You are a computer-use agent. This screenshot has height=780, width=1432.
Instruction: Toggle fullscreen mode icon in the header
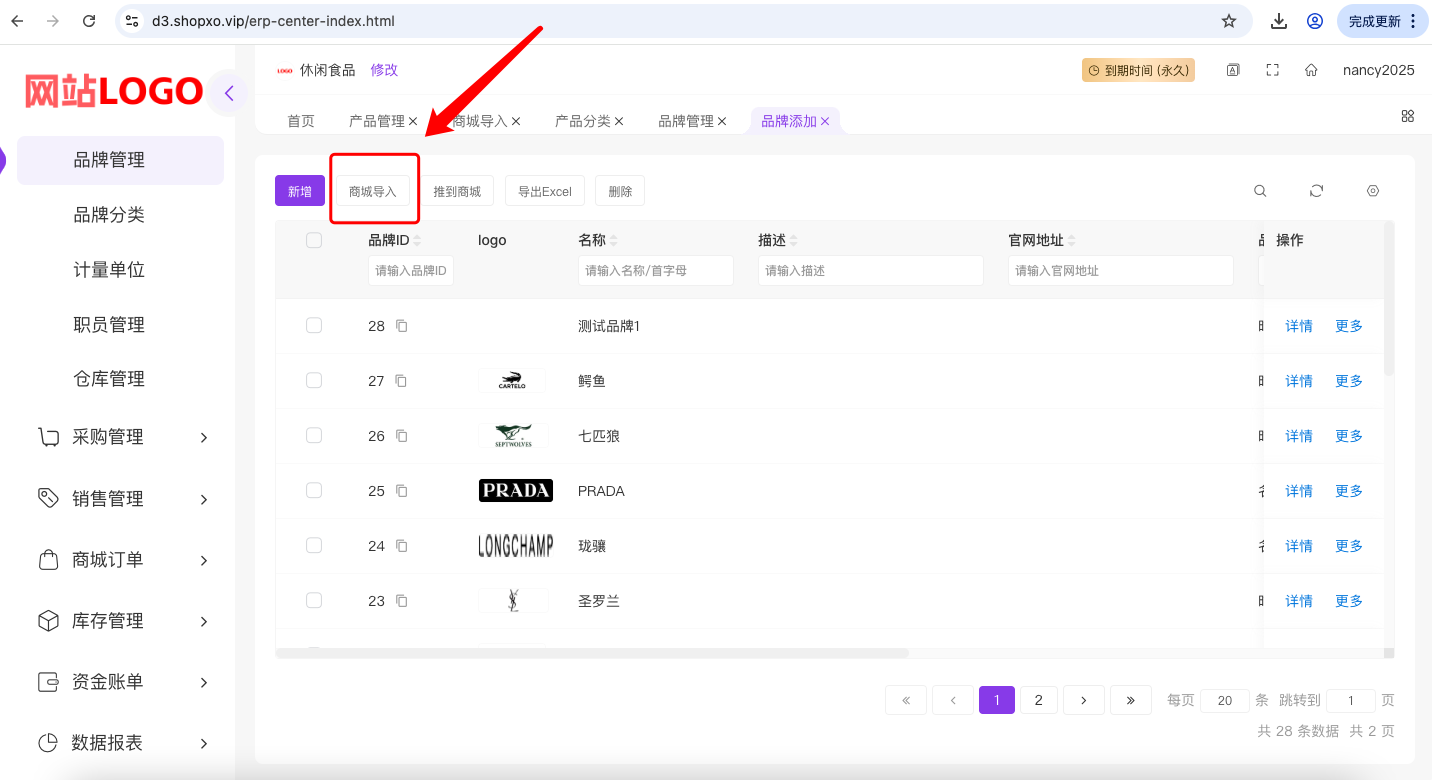(x=1273, y=70)
